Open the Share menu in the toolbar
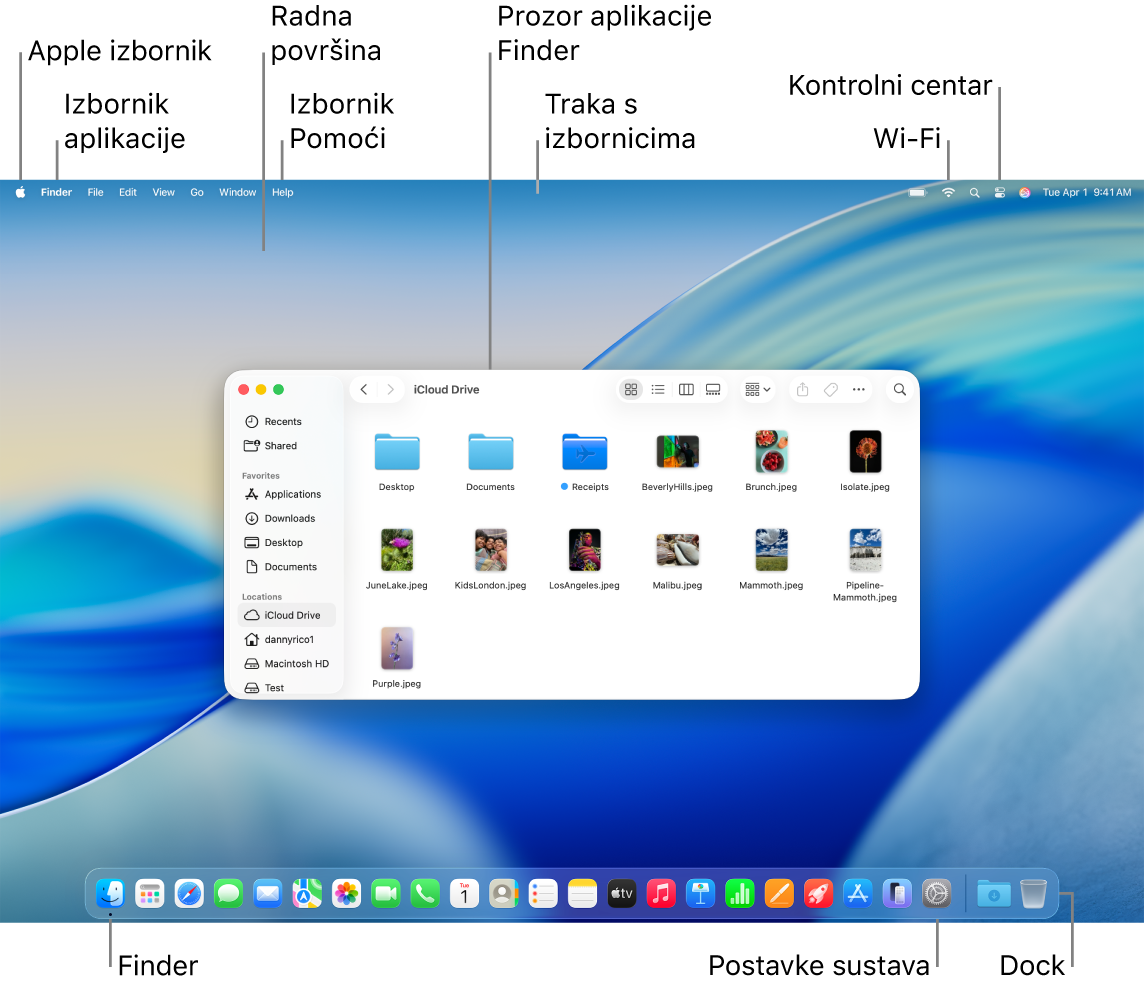 802,389
